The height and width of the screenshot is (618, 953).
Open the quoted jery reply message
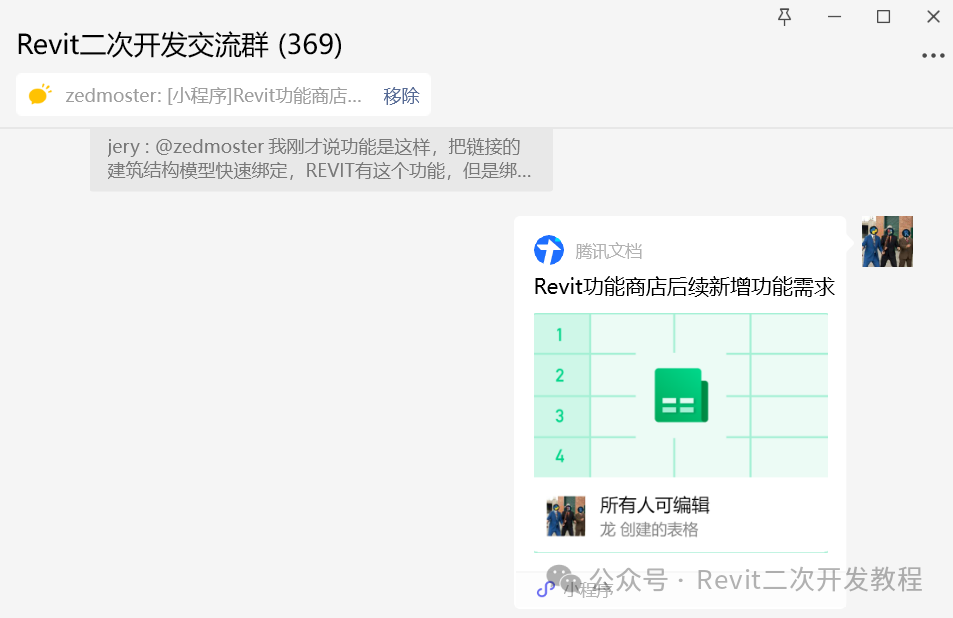pyautogui.click(x=321, y=159)
